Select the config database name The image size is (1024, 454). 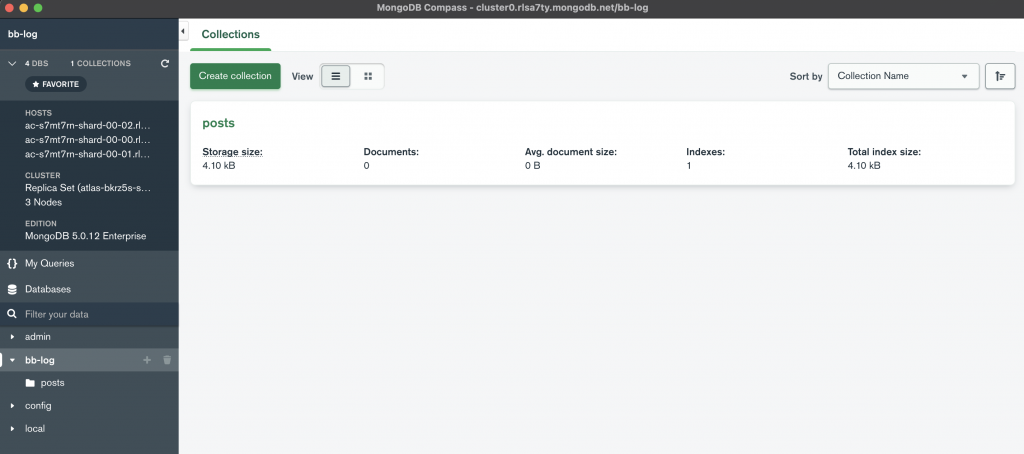point(38,406)
